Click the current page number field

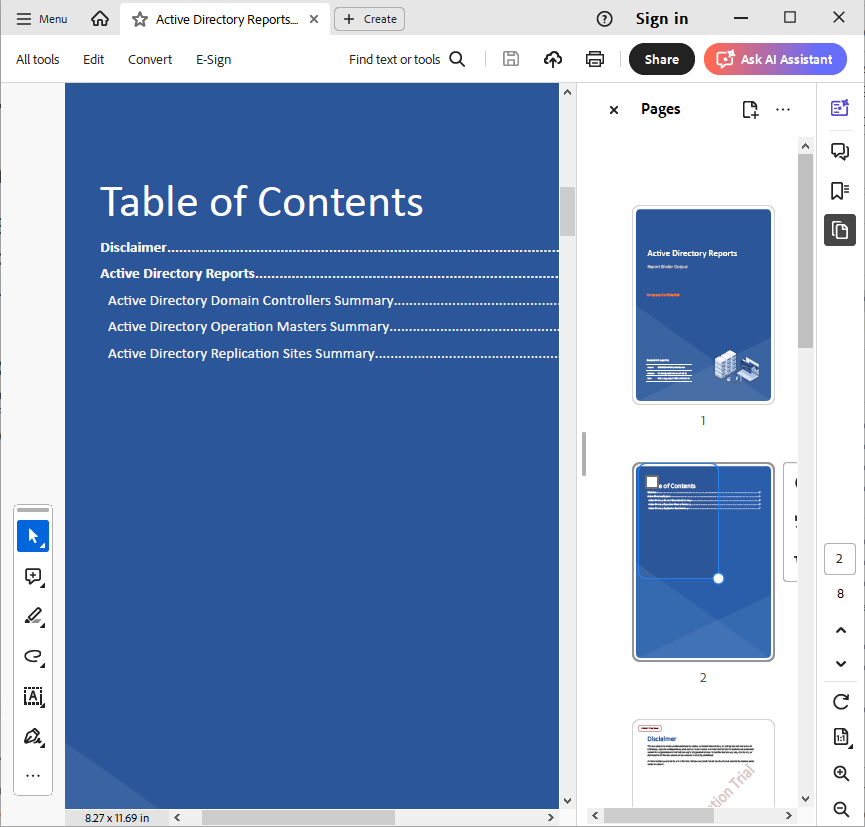840,559
